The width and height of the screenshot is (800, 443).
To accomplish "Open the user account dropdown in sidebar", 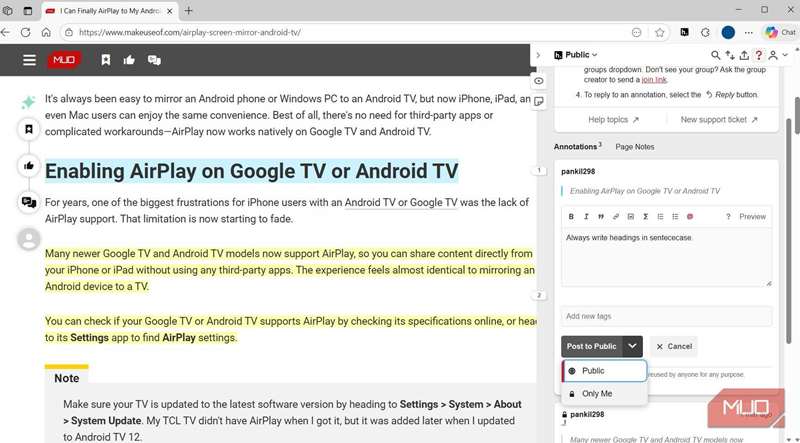I will tap(775, 55).
